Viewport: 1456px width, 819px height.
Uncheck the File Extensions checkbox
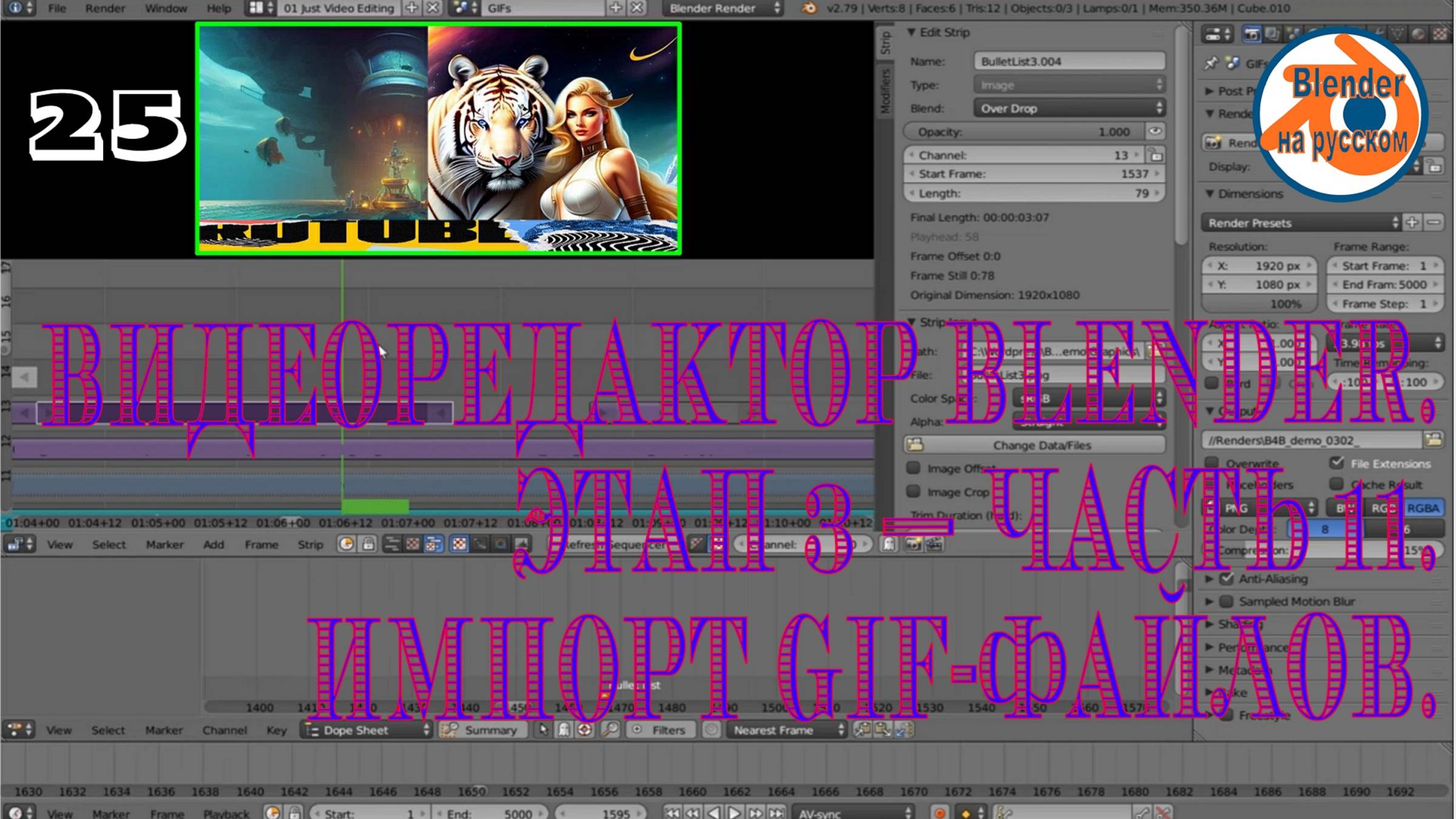pos(1336,463)
